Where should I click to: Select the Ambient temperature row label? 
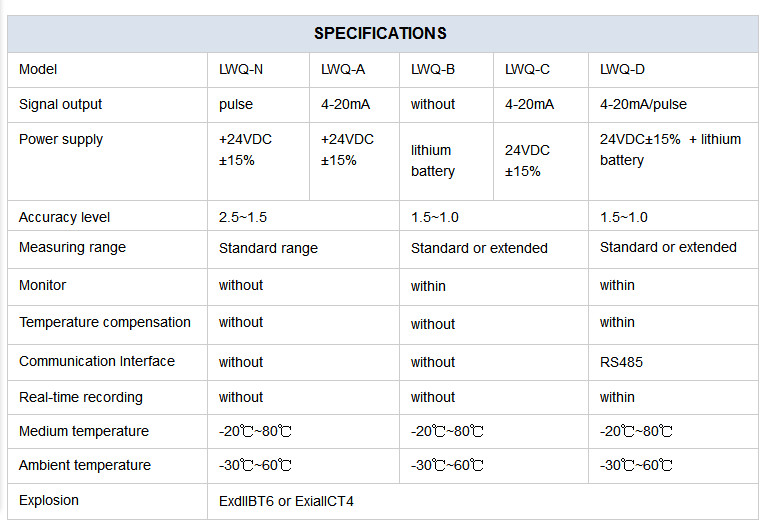(85, 465)
